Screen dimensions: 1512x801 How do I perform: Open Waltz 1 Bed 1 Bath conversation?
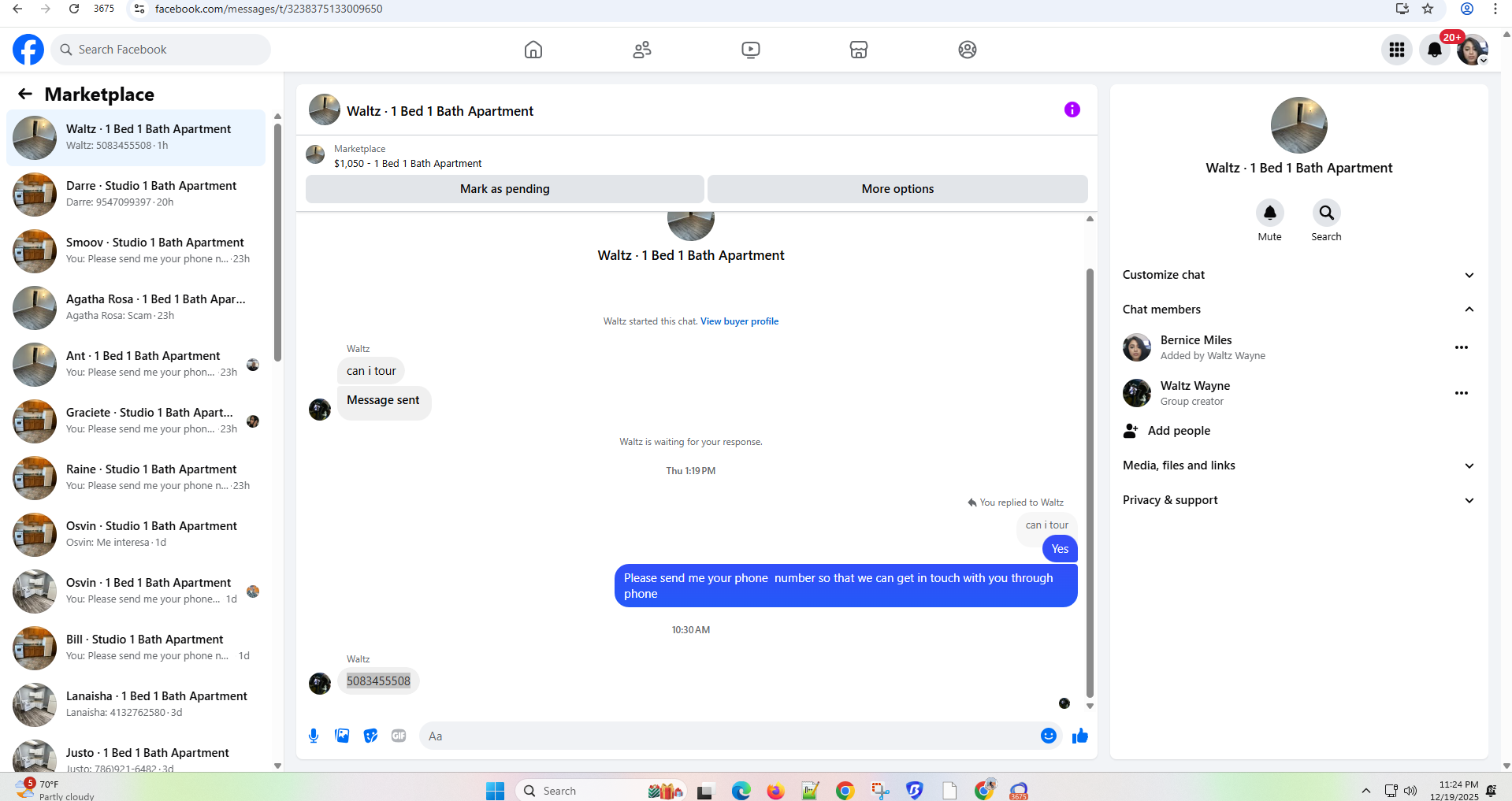pyautogui.click(x=136, y=138)
